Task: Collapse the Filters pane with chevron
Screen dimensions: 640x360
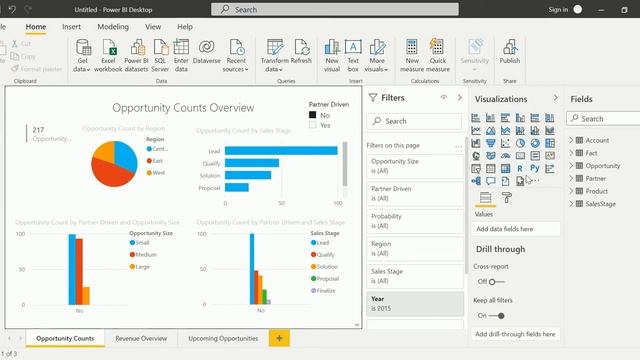Action: pyautogui.click(x=460, y=98)
